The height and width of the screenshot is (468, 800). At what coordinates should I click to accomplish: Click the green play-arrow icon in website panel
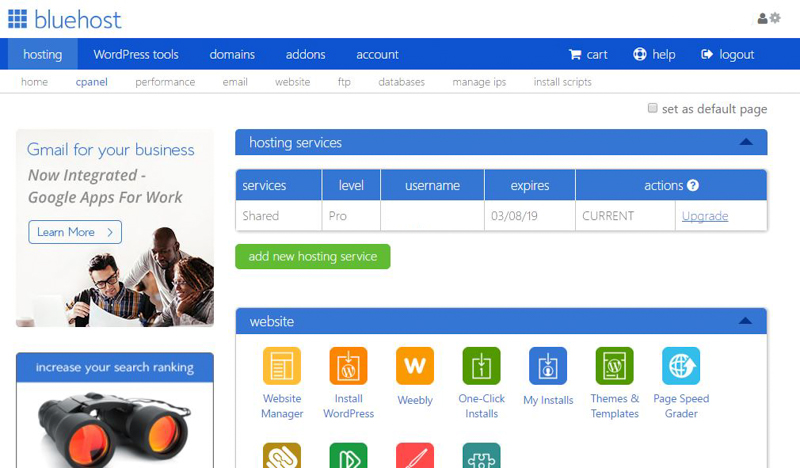tap(348, 455)
